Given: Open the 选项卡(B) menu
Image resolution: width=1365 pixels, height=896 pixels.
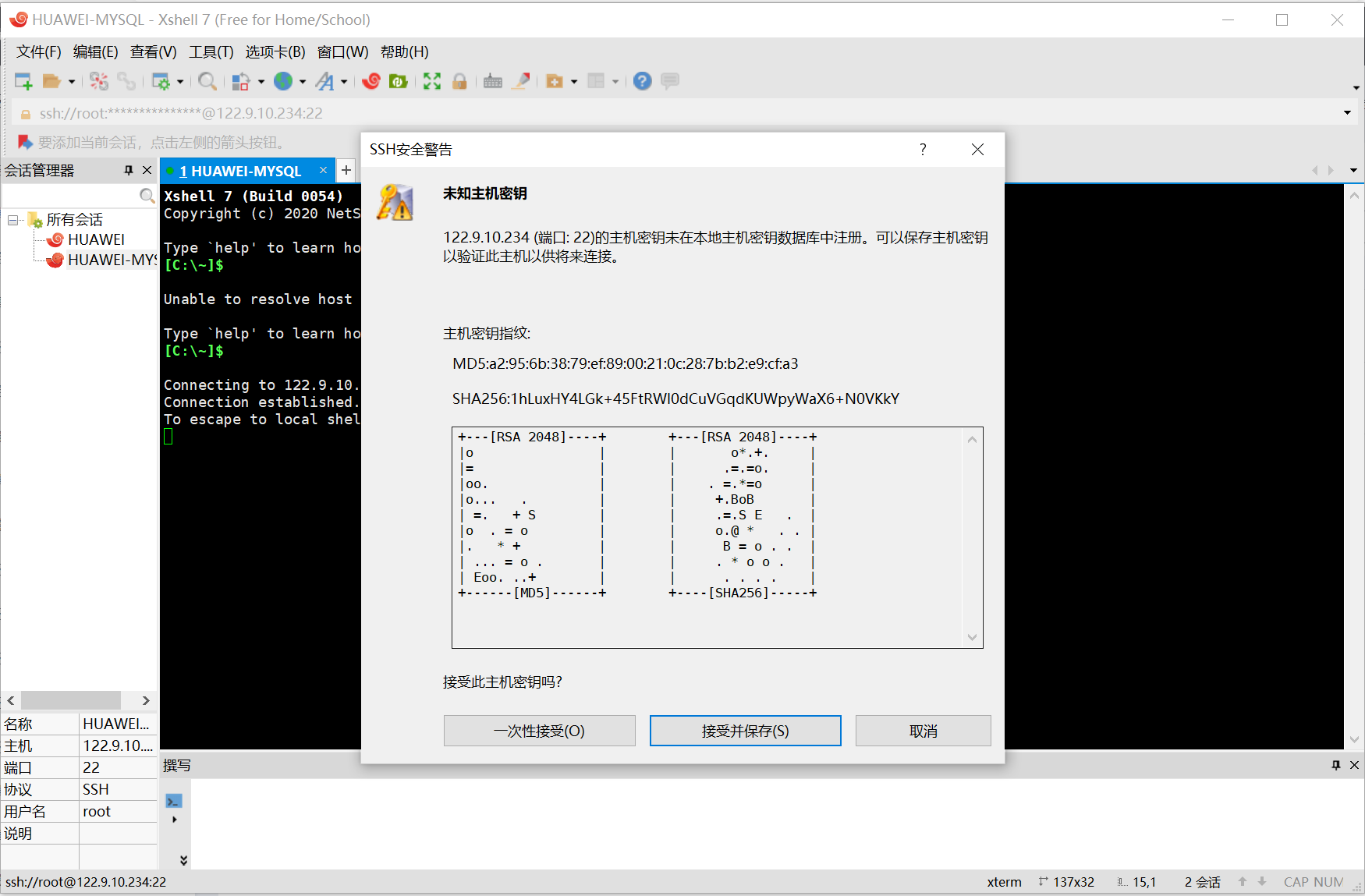Looking at the screenshot, I should pyautogui.click(x=275, y=52).
